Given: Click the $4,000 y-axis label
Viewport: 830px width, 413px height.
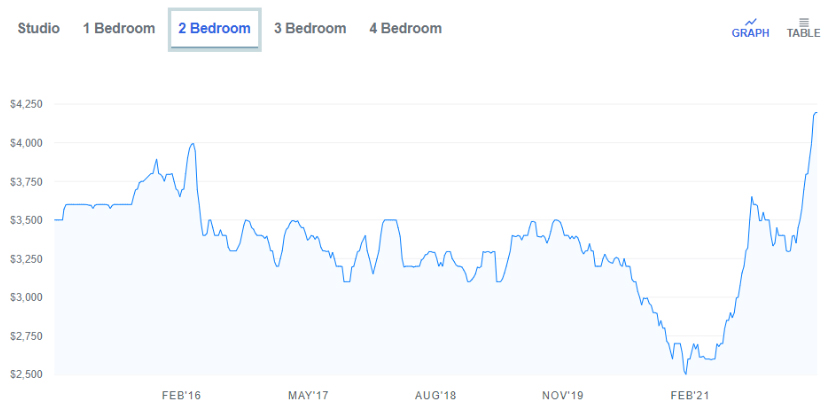Looking at the screenshot, I should [x=26, y=143].
